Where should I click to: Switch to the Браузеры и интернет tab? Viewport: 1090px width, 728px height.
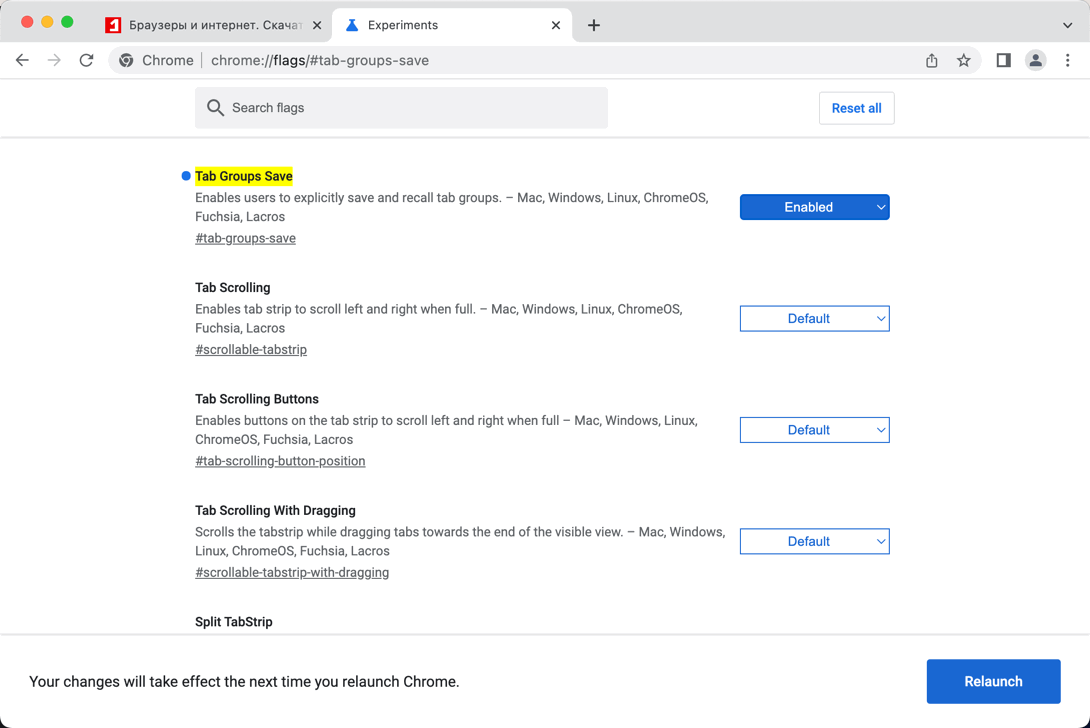(210, 25)
